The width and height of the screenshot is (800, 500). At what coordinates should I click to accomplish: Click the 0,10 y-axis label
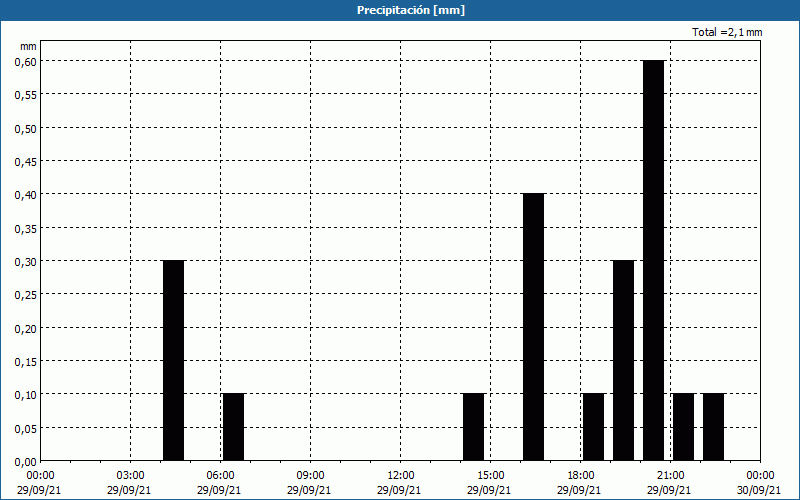26,394
